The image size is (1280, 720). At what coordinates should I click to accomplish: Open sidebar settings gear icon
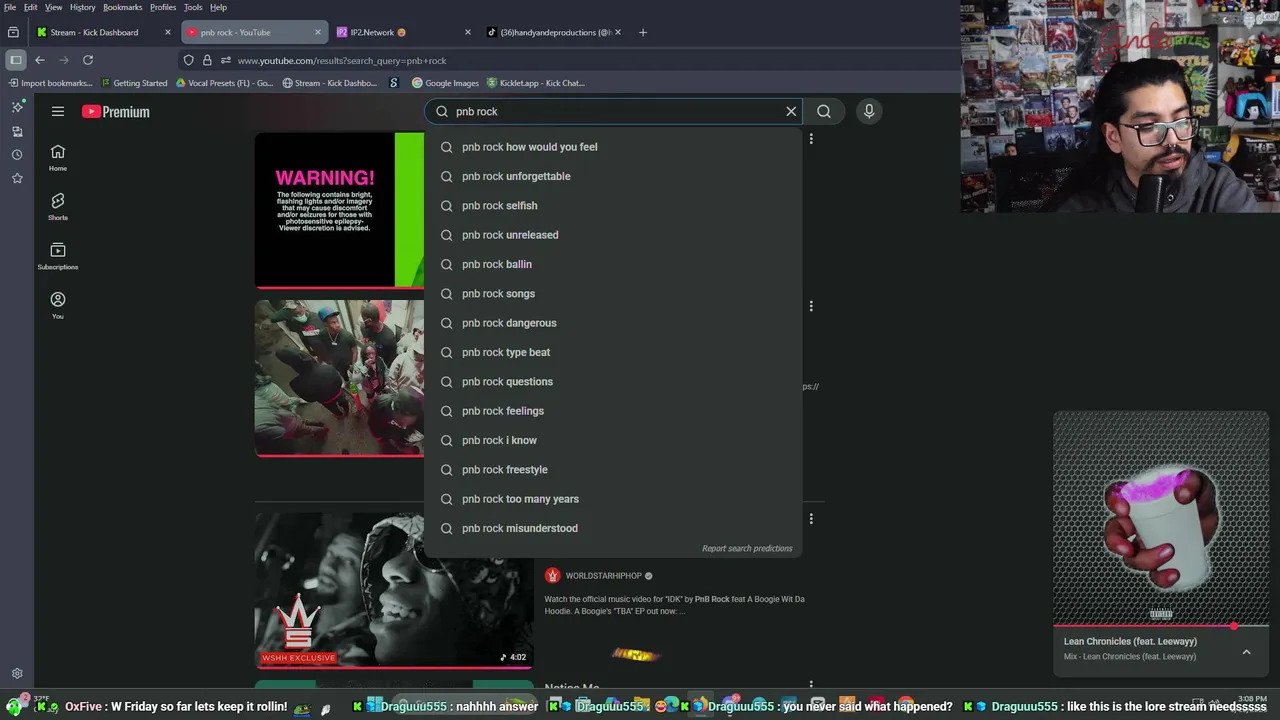[17, 674]
